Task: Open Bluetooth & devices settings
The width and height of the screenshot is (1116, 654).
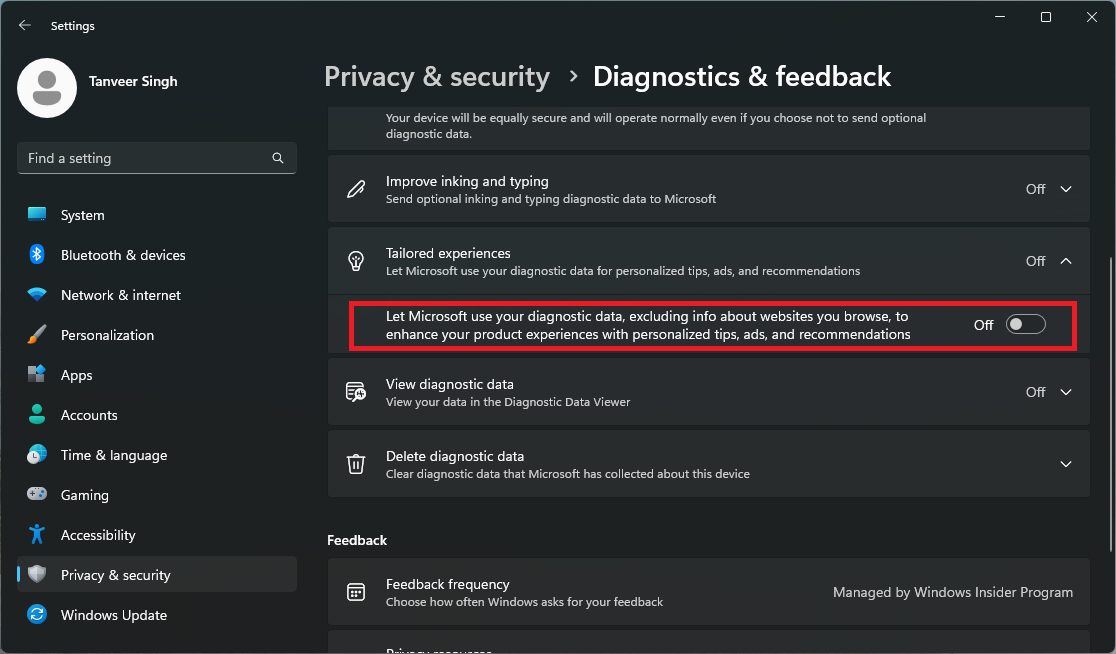Action: click(x=122, y=255)
